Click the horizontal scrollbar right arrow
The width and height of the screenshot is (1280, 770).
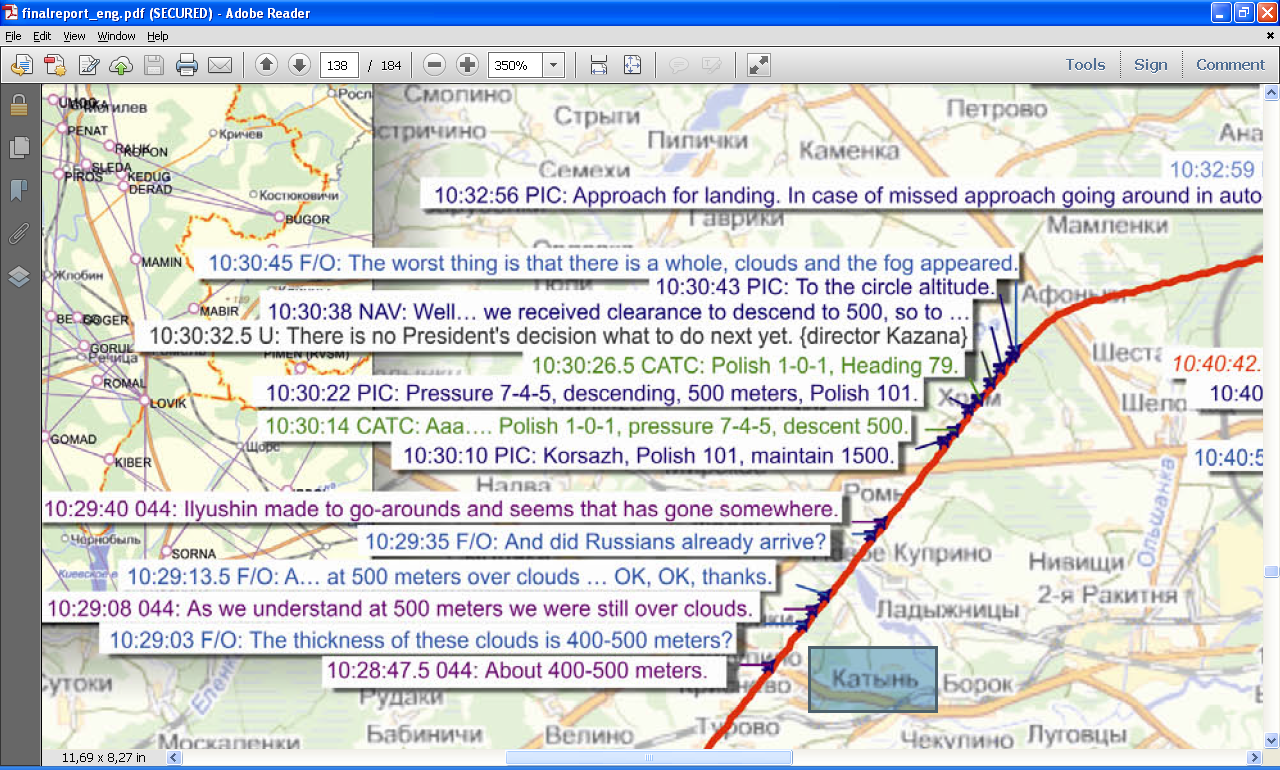coord(1256,758)
